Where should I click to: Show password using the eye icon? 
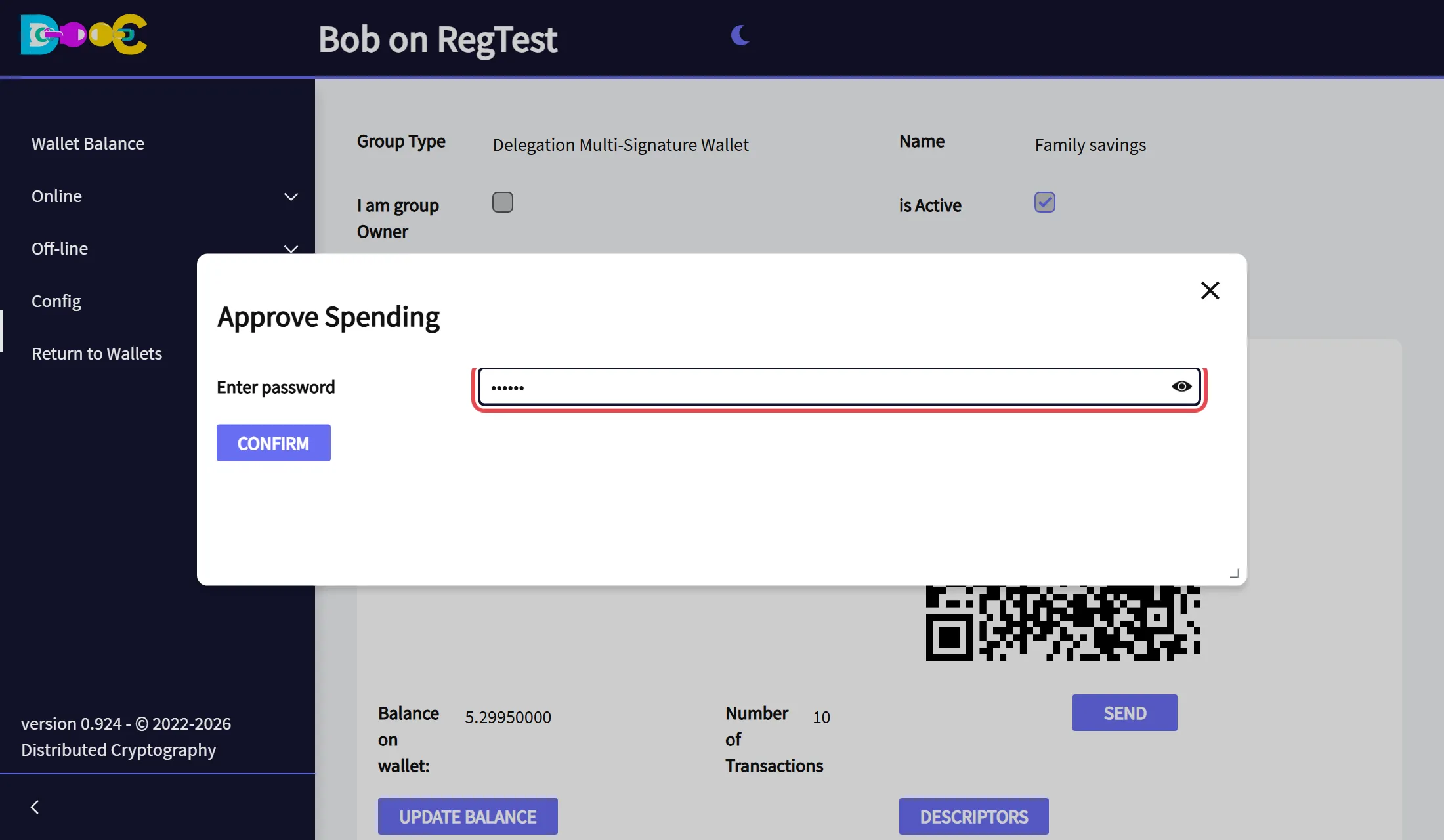[x=1181, y=387]
